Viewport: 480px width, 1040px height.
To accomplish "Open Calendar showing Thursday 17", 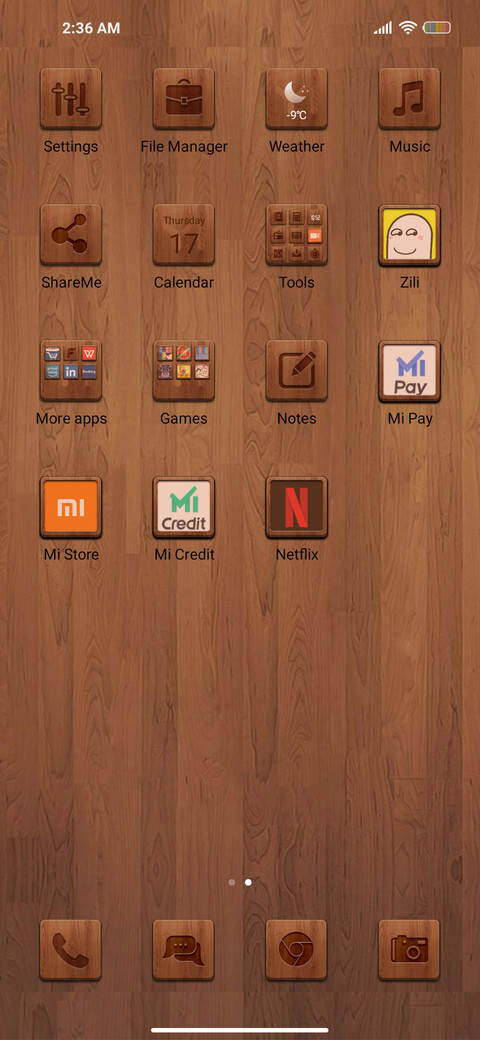I will pos(184,235).
